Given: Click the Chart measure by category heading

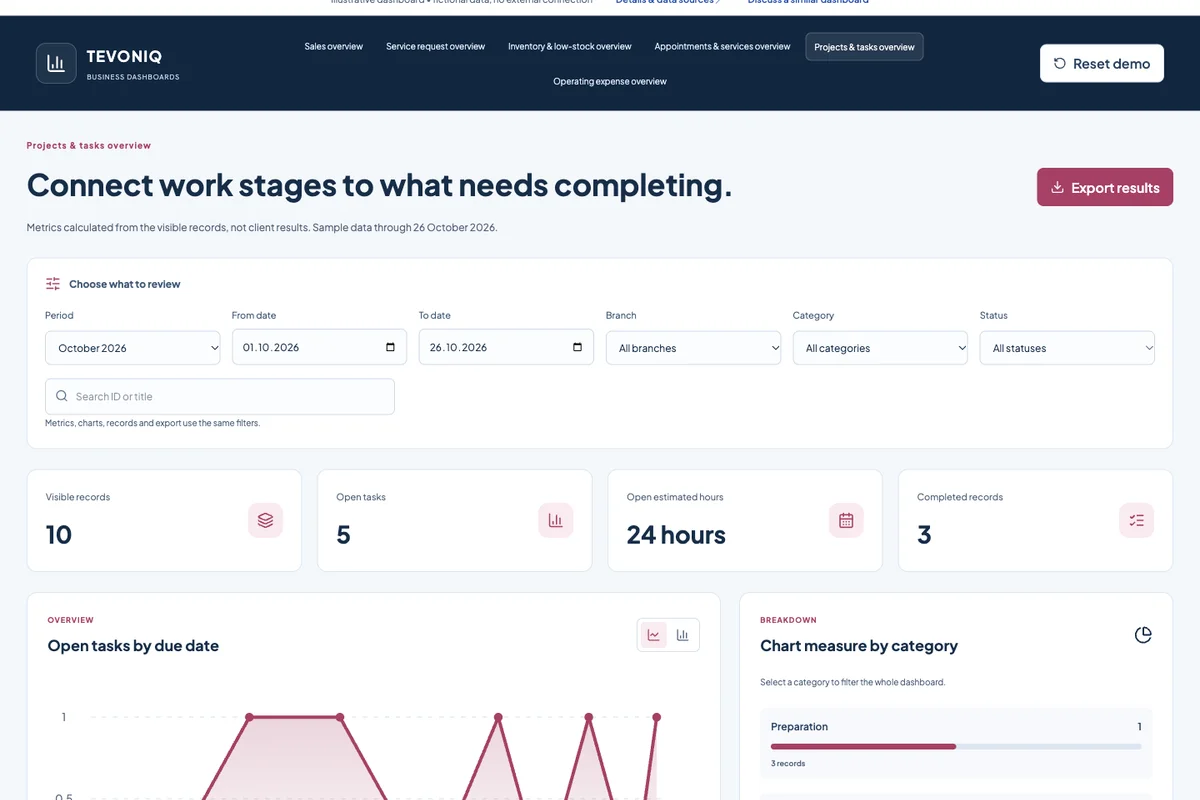Looking at the screenshot, I should click(x=859, y=646).
